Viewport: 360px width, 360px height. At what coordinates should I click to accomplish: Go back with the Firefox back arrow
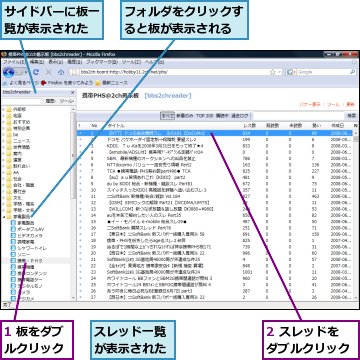8,72
